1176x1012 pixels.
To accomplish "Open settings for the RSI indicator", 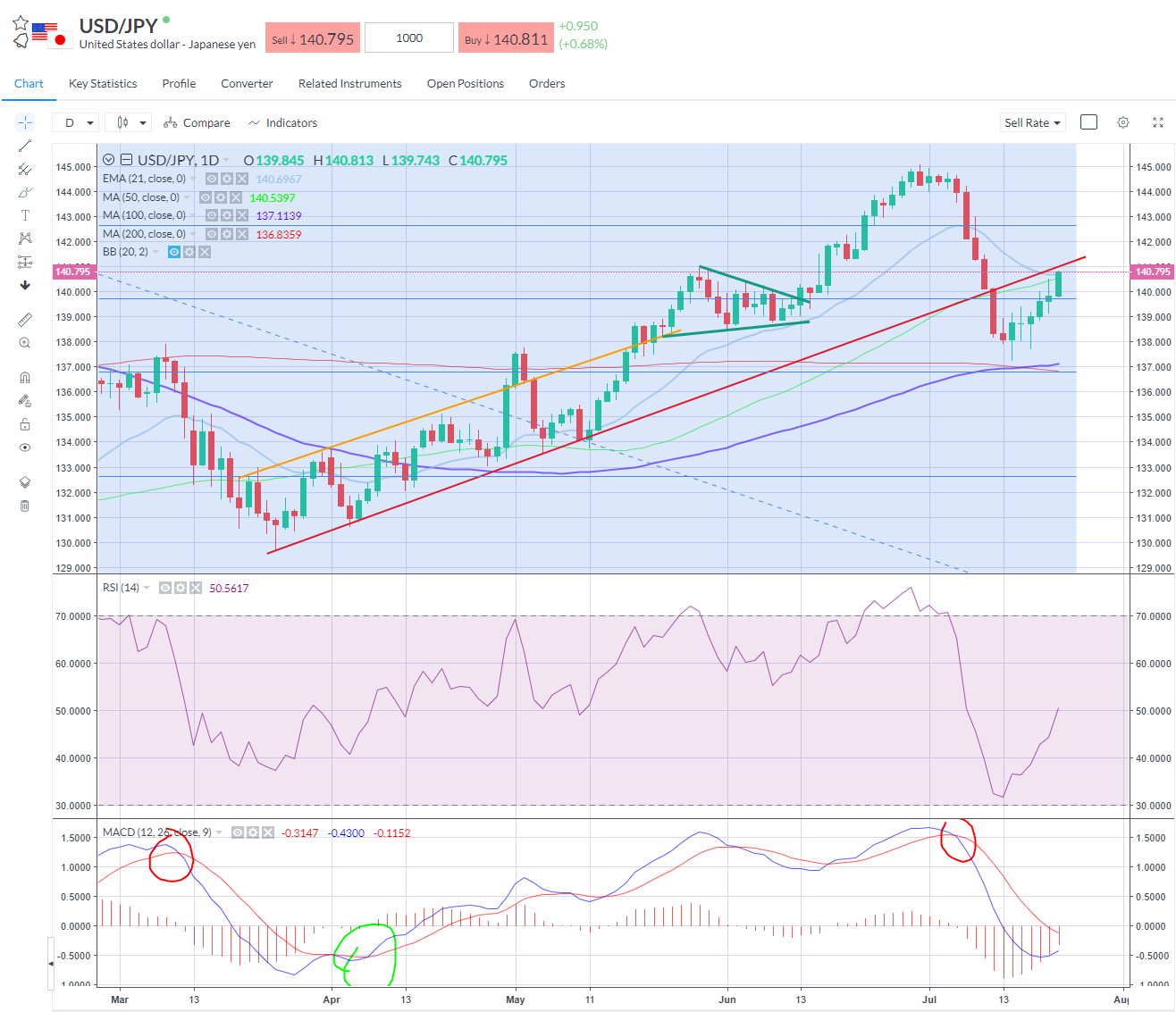I will point(181,588).
